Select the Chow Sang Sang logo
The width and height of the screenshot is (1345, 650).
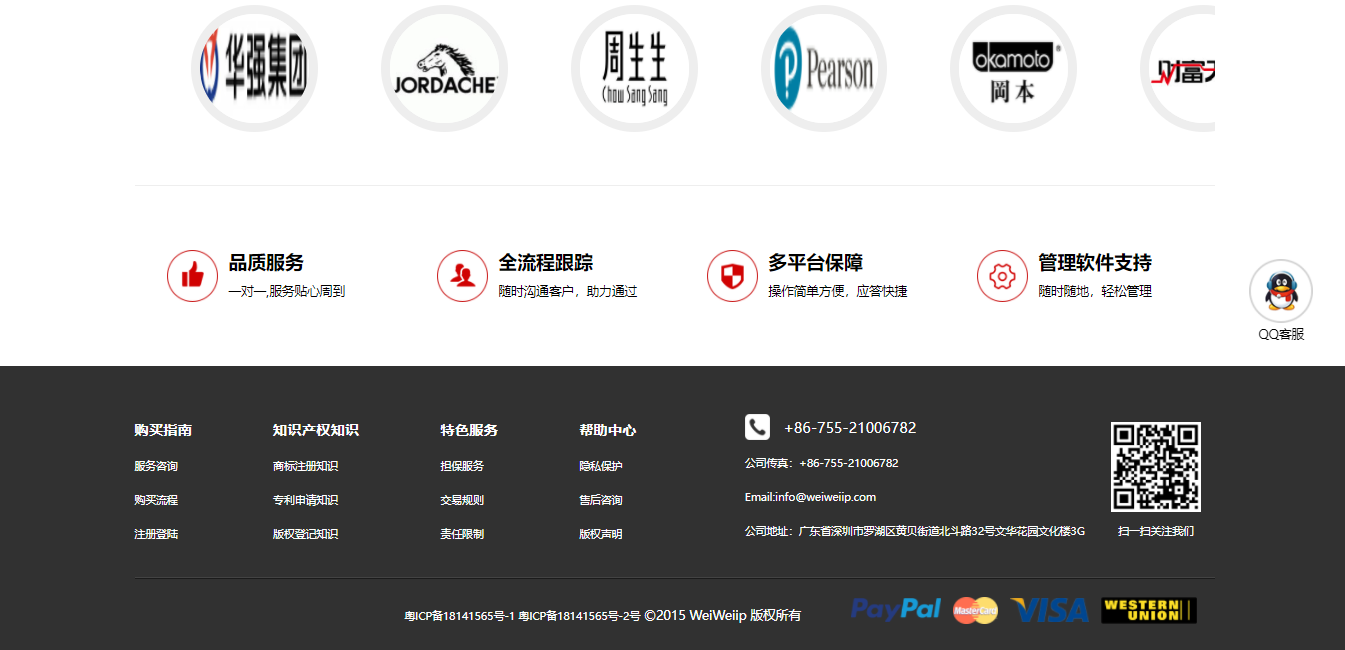coord(634,68)
